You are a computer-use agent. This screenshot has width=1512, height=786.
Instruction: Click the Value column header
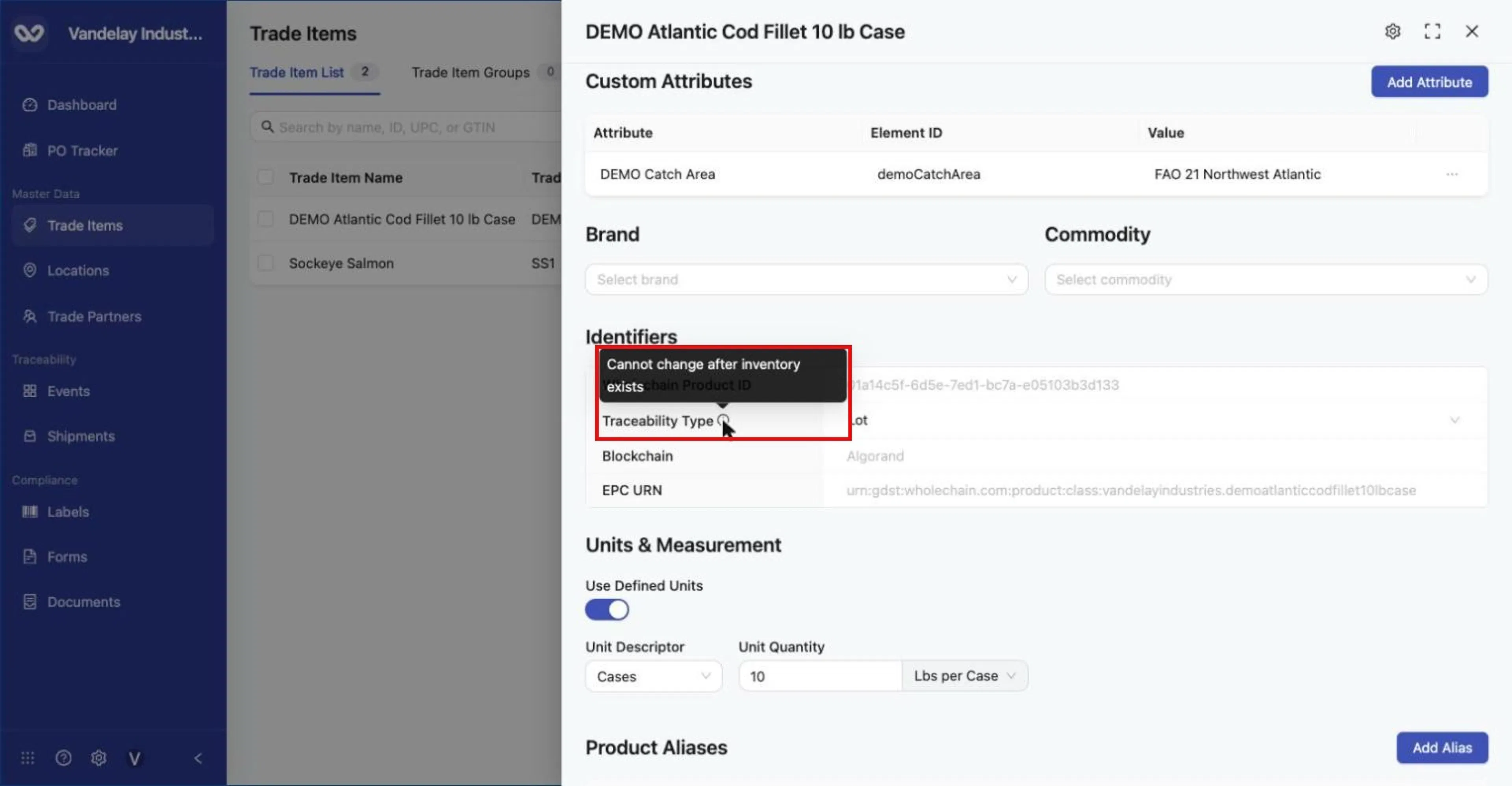1165,133
